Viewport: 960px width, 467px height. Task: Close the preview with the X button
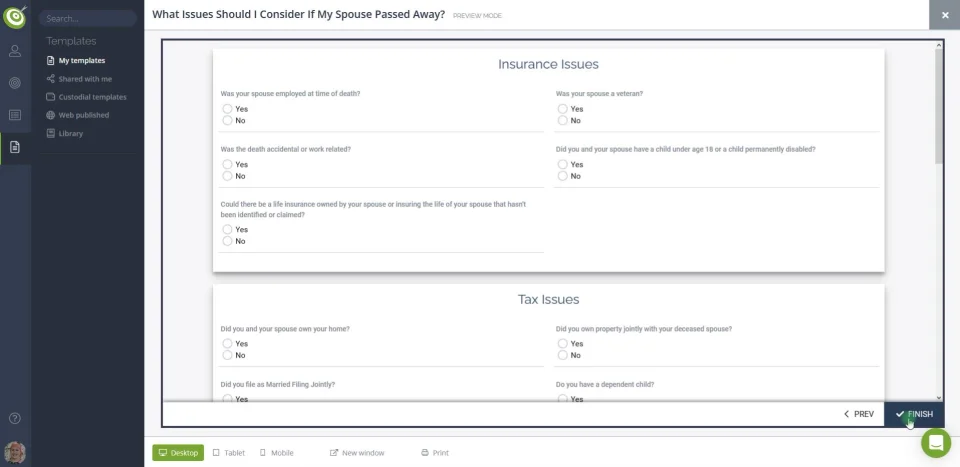(944, 15)
